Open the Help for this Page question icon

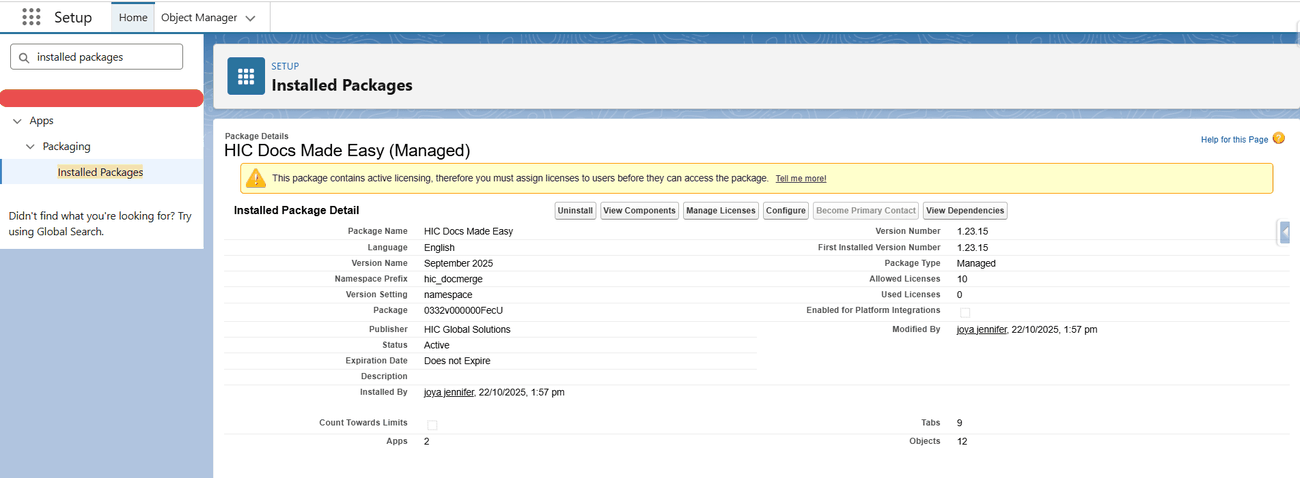(1278, 139)
